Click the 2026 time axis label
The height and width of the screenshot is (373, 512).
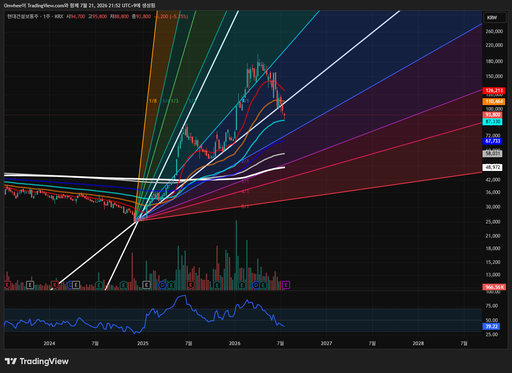(x=234, y=343)
